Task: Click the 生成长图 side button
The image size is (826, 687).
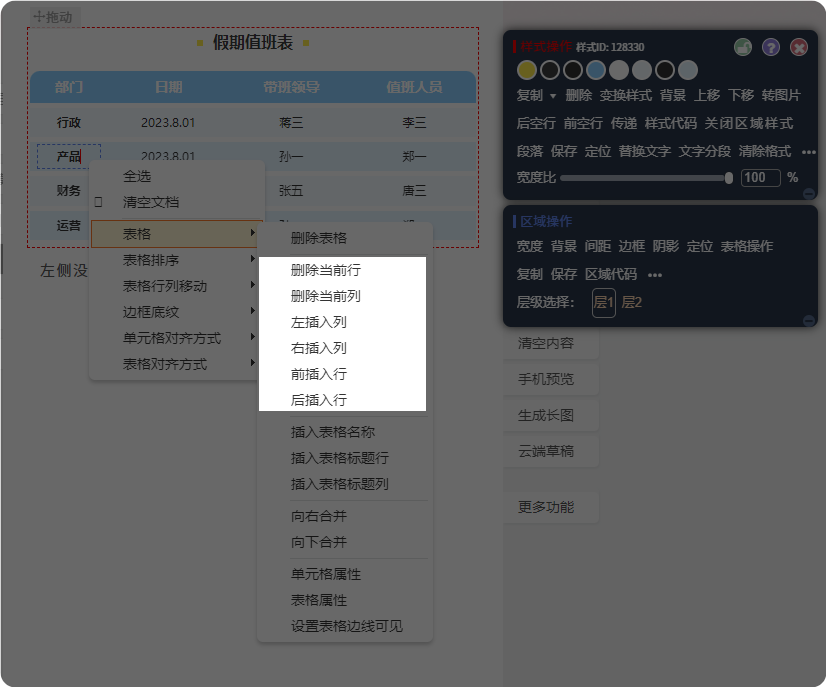Action: [550, 415]
